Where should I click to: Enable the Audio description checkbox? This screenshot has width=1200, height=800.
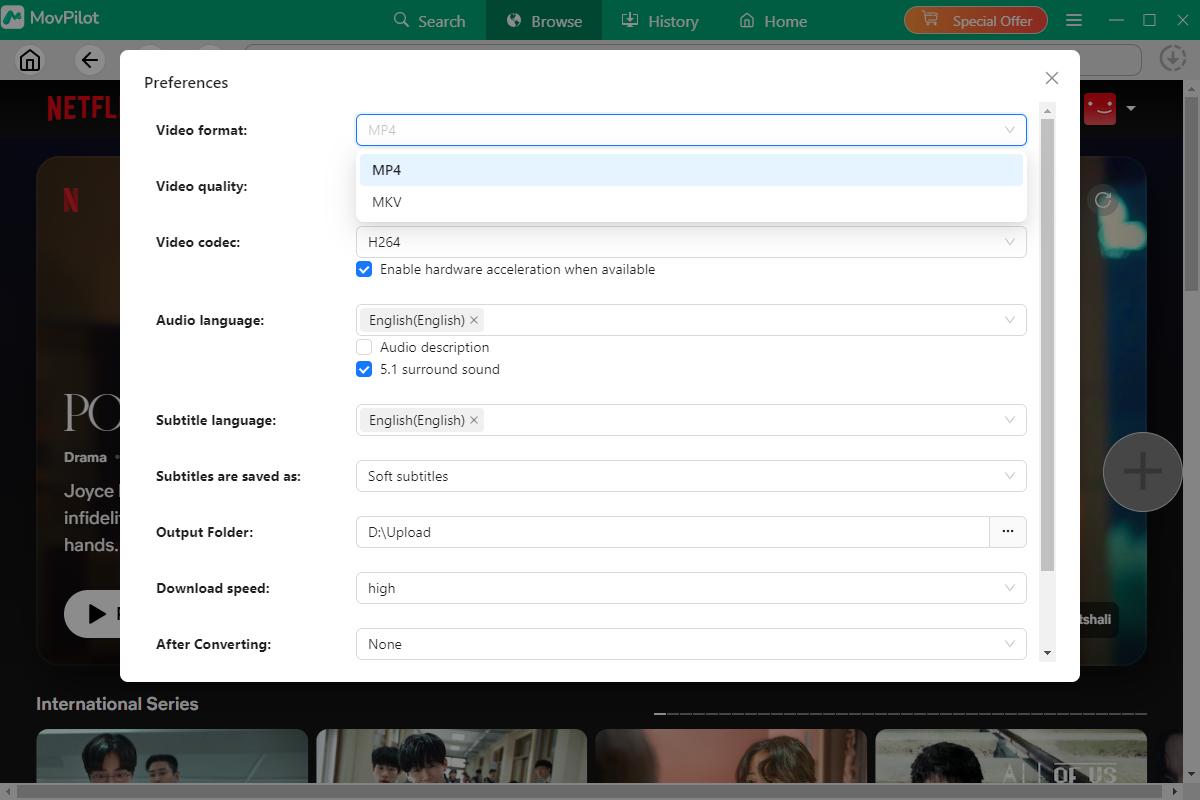(x=364, y=347)
